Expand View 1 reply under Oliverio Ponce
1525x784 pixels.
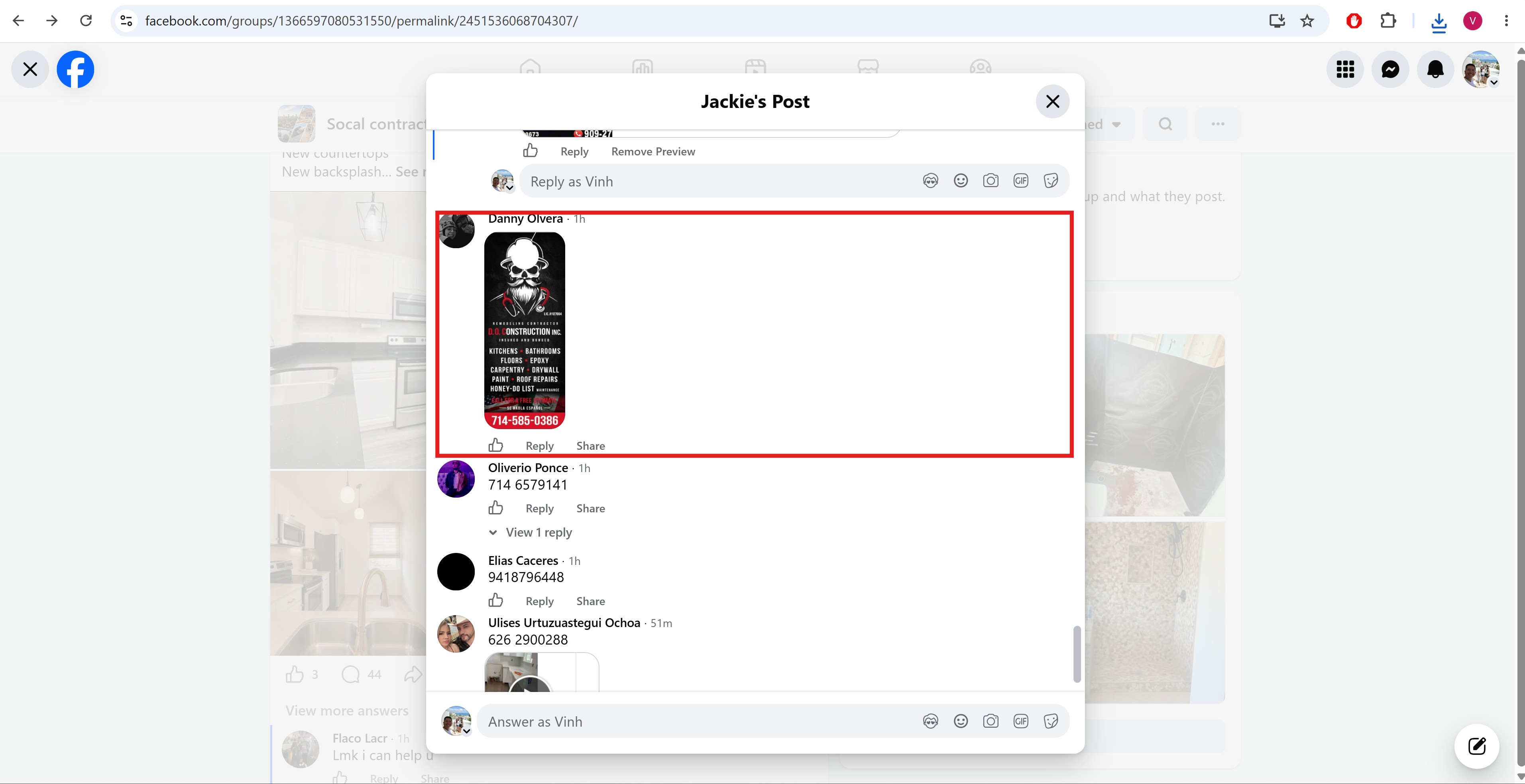(531, 533)
